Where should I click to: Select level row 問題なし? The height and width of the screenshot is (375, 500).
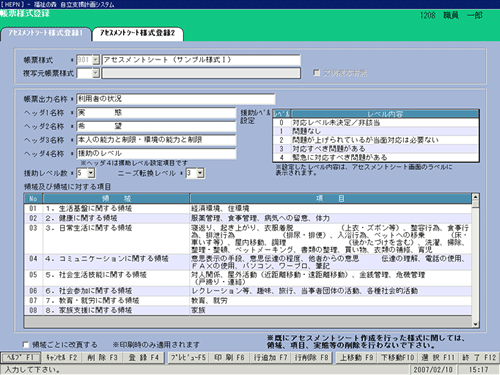(376, 131)
